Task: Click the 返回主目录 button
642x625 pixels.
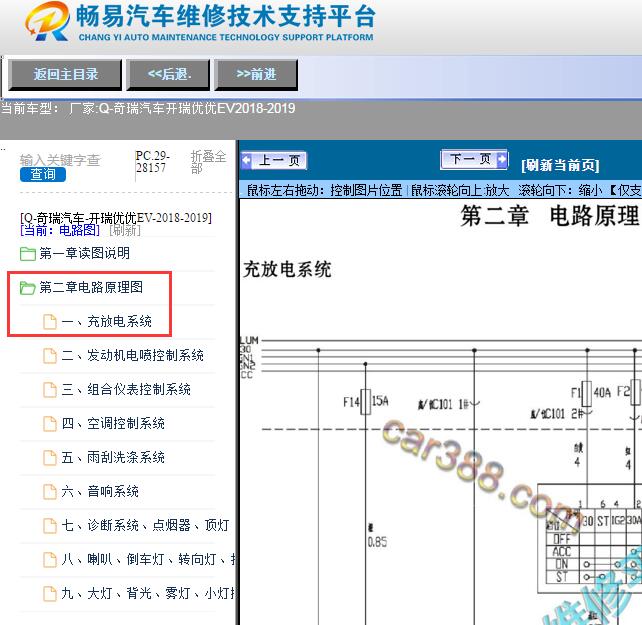Action: (65, 75)
